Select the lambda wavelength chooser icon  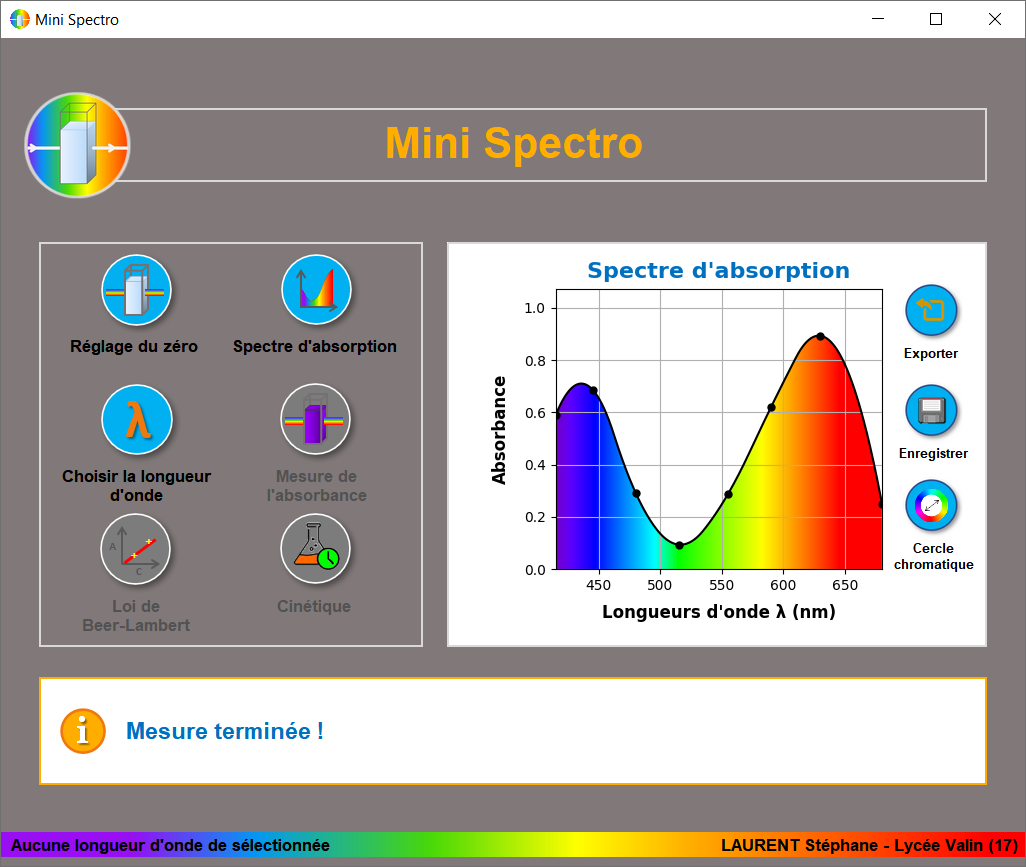click(x=137, y=420)
